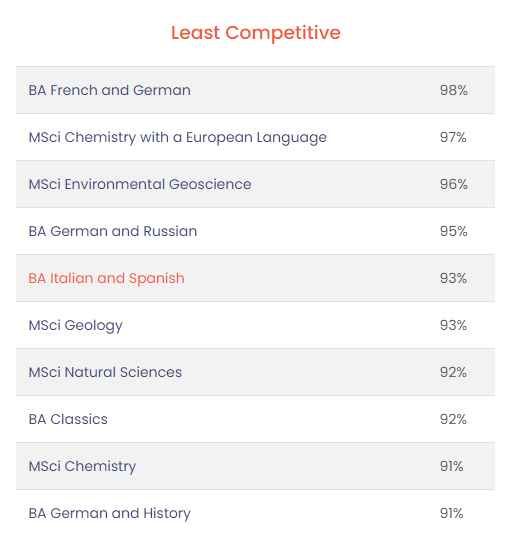Open the BA Classics course

point(68,419)
